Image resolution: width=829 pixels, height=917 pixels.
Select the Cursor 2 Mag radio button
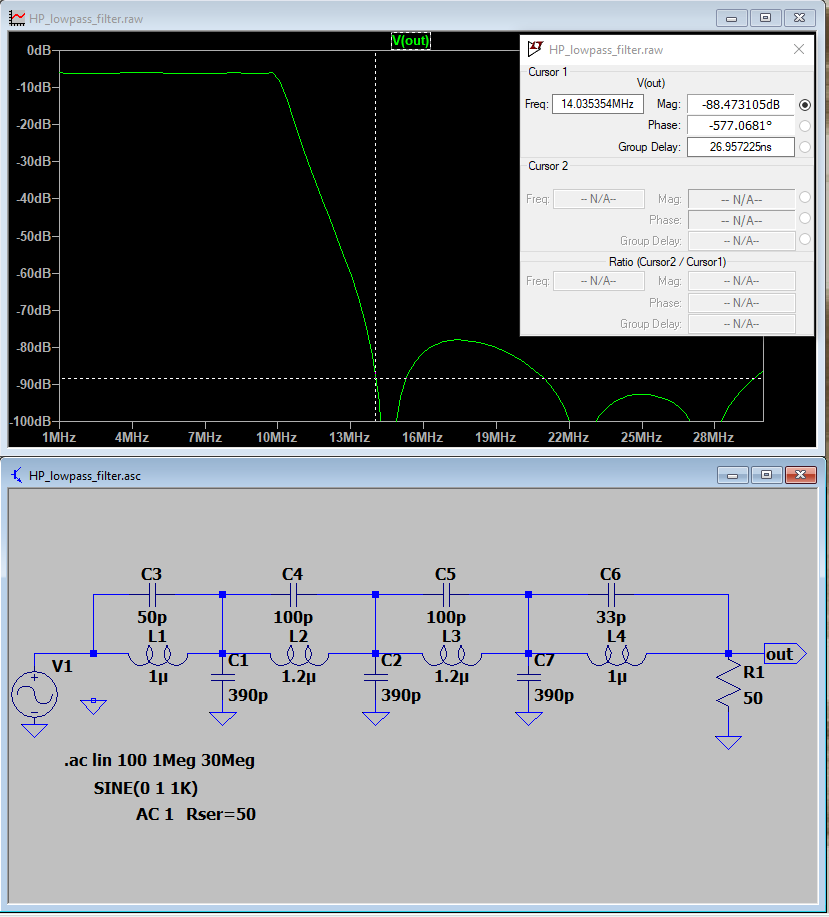click(805, 198)
